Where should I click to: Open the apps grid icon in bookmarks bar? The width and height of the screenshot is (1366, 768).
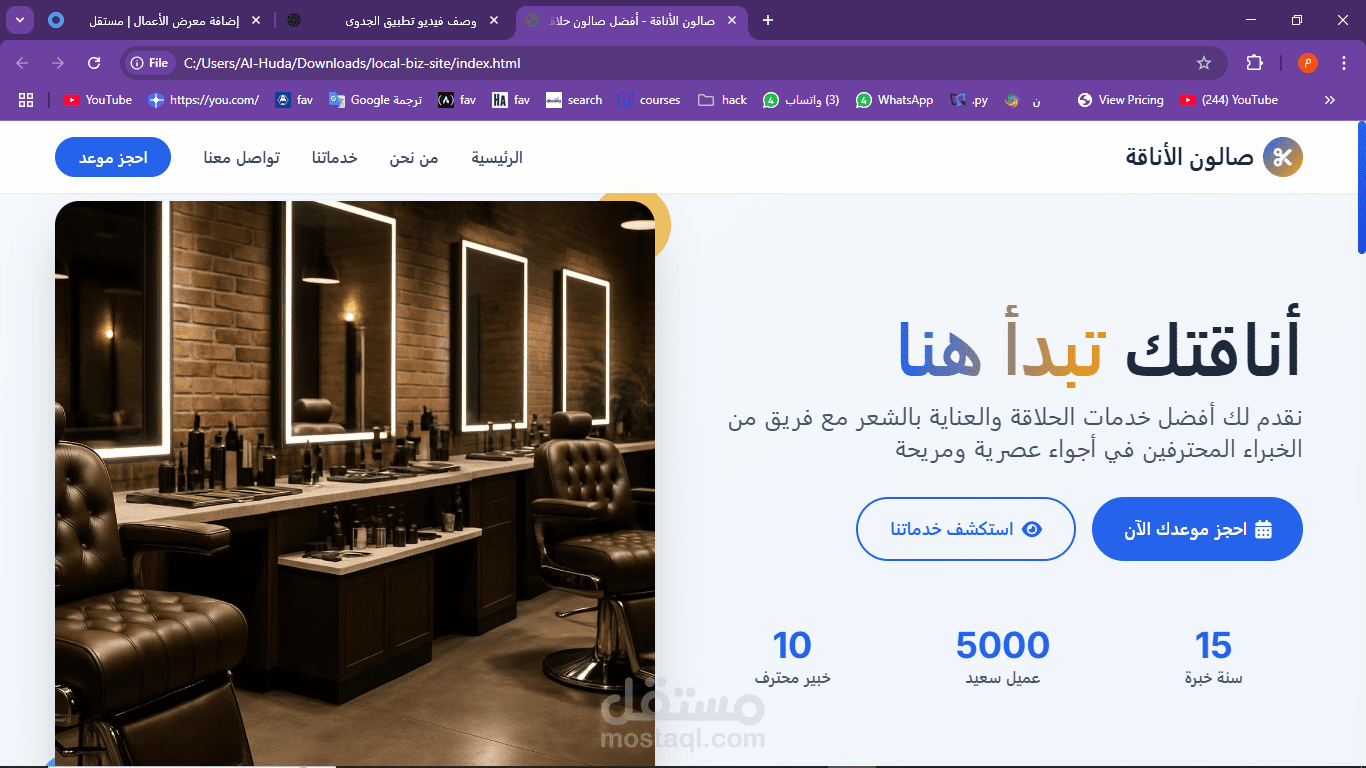coord(26,100)
